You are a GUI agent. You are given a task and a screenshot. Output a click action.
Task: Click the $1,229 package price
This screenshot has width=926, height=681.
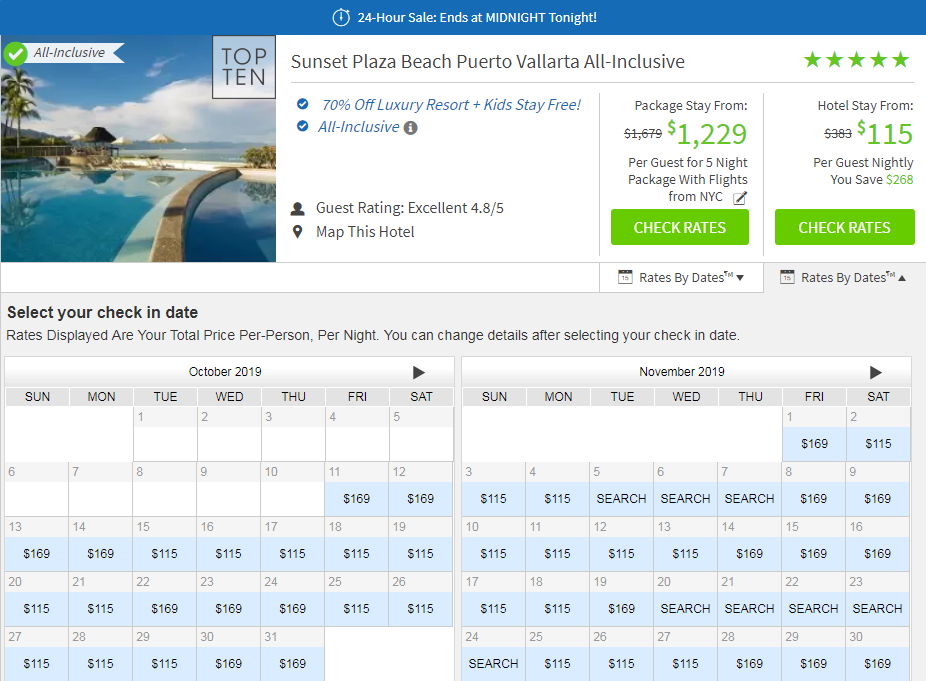707,134
